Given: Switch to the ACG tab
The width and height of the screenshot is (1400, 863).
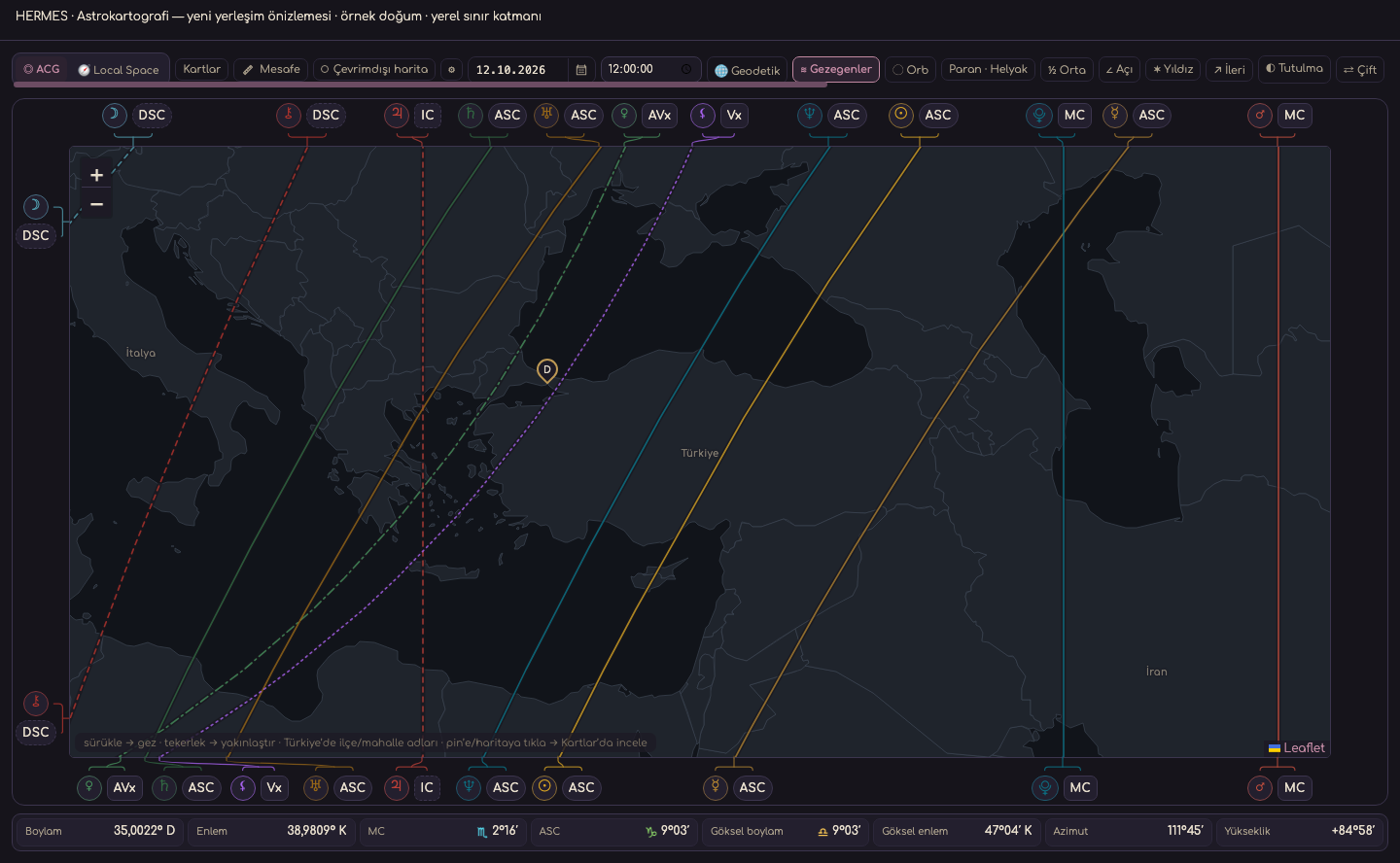Looking at the screenshot, I should point(42,70).
